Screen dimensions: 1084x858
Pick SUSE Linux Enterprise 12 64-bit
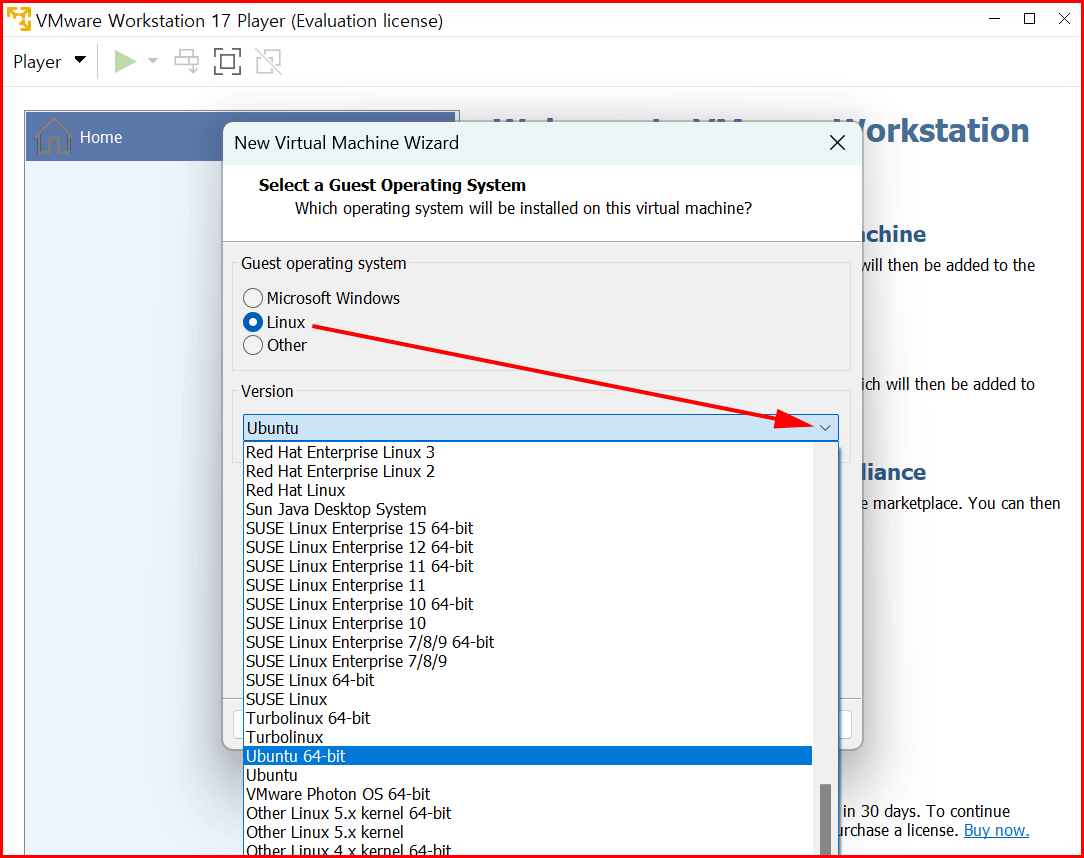click(528, 548)
